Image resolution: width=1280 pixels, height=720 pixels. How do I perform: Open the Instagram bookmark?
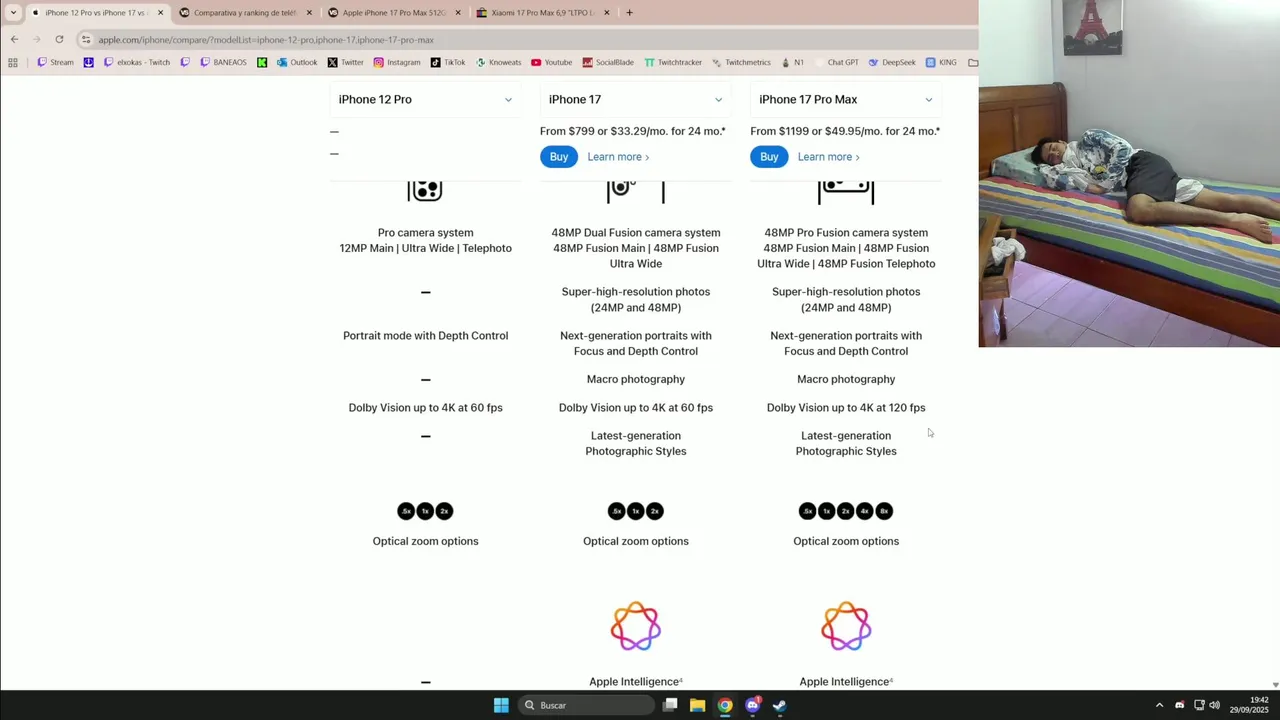click(x=397, y=62)
